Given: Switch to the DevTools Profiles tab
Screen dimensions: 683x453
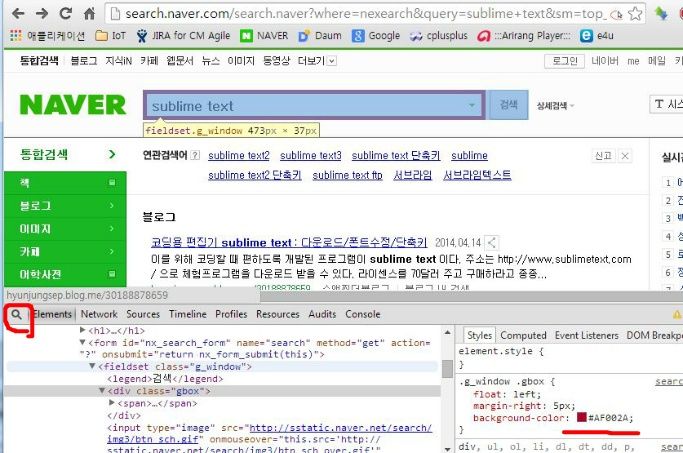Looking at the screenshot, I should 231,314.
